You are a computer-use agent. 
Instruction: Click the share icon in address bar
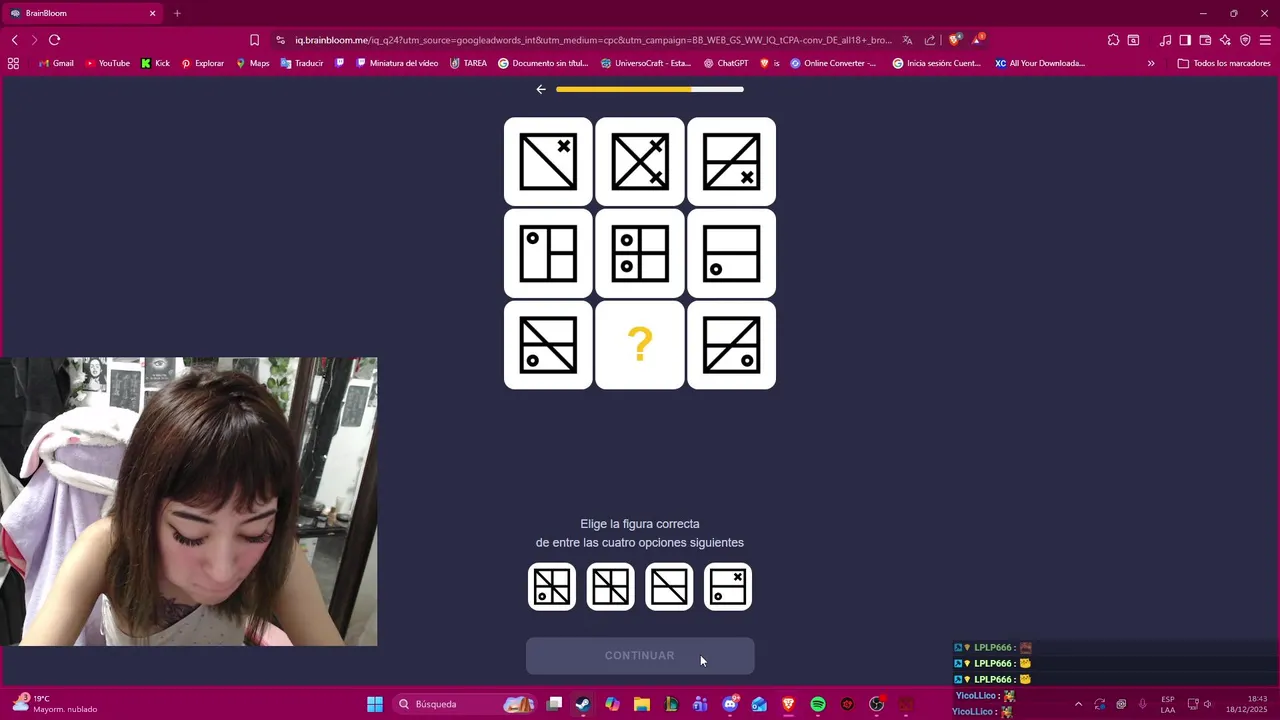click(x=930, y=40)
